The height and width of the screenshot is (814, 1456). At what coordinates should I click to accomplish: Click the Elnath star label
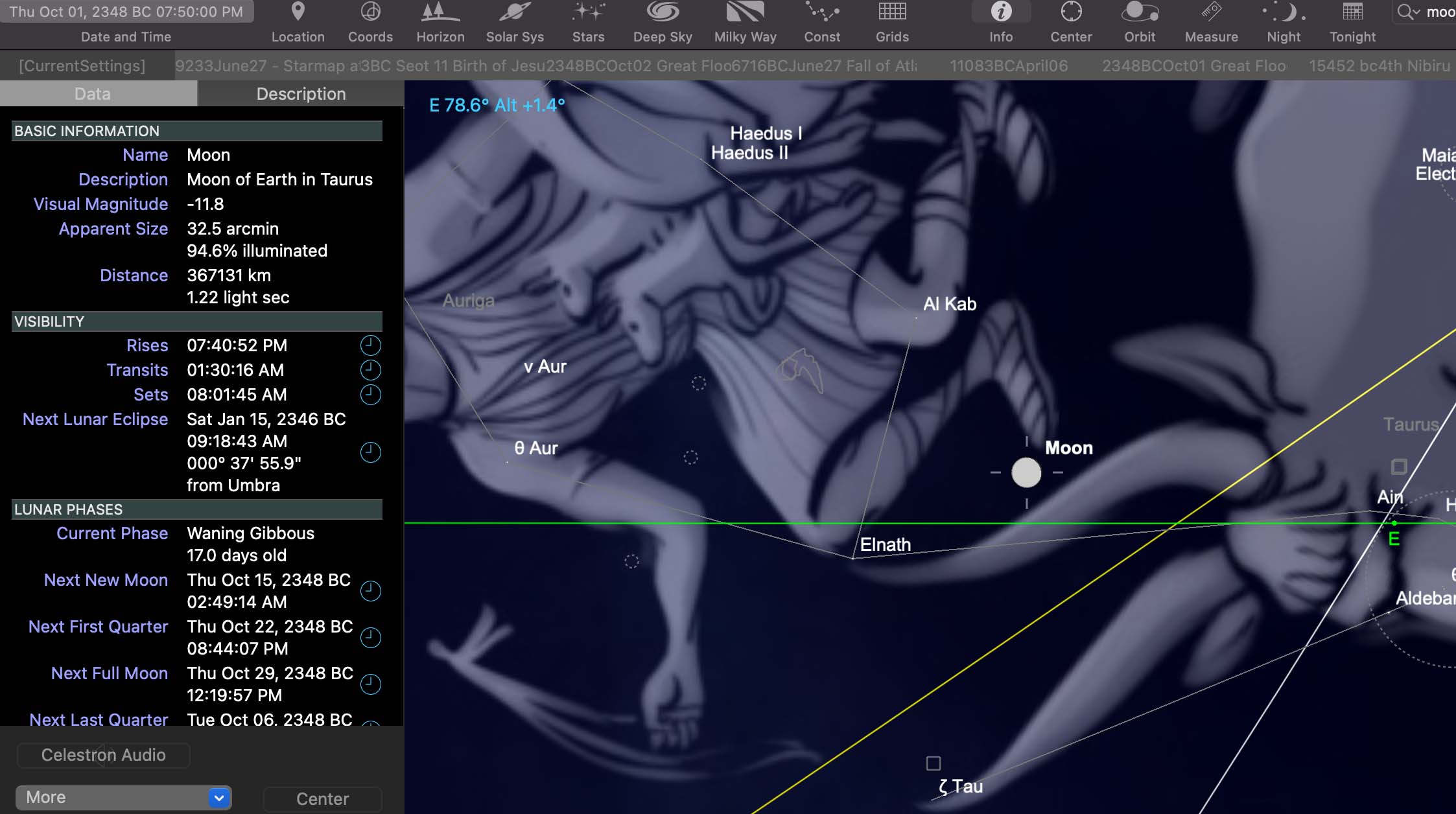886,544
